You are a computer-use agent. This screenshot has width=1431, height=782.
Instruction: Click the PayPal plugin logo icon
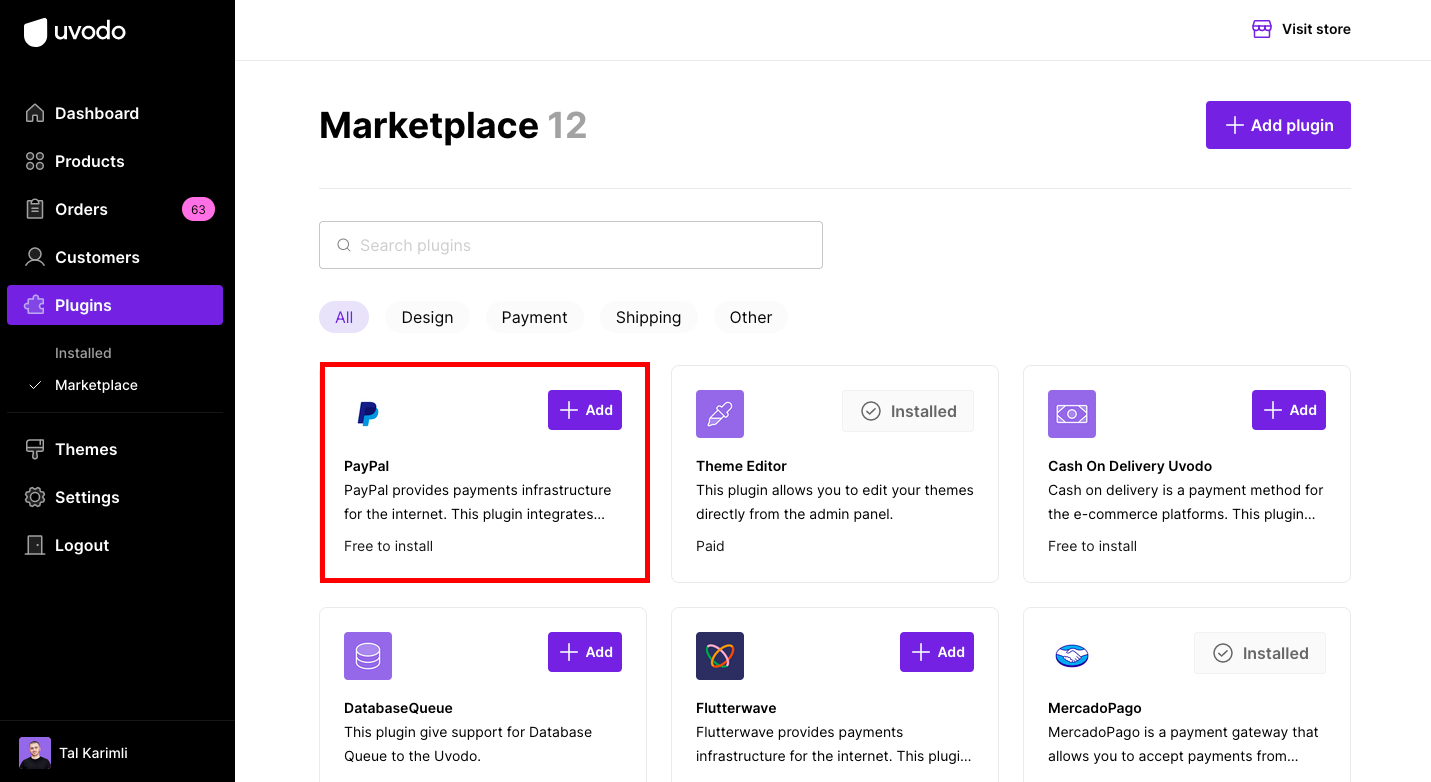point(368,413)
